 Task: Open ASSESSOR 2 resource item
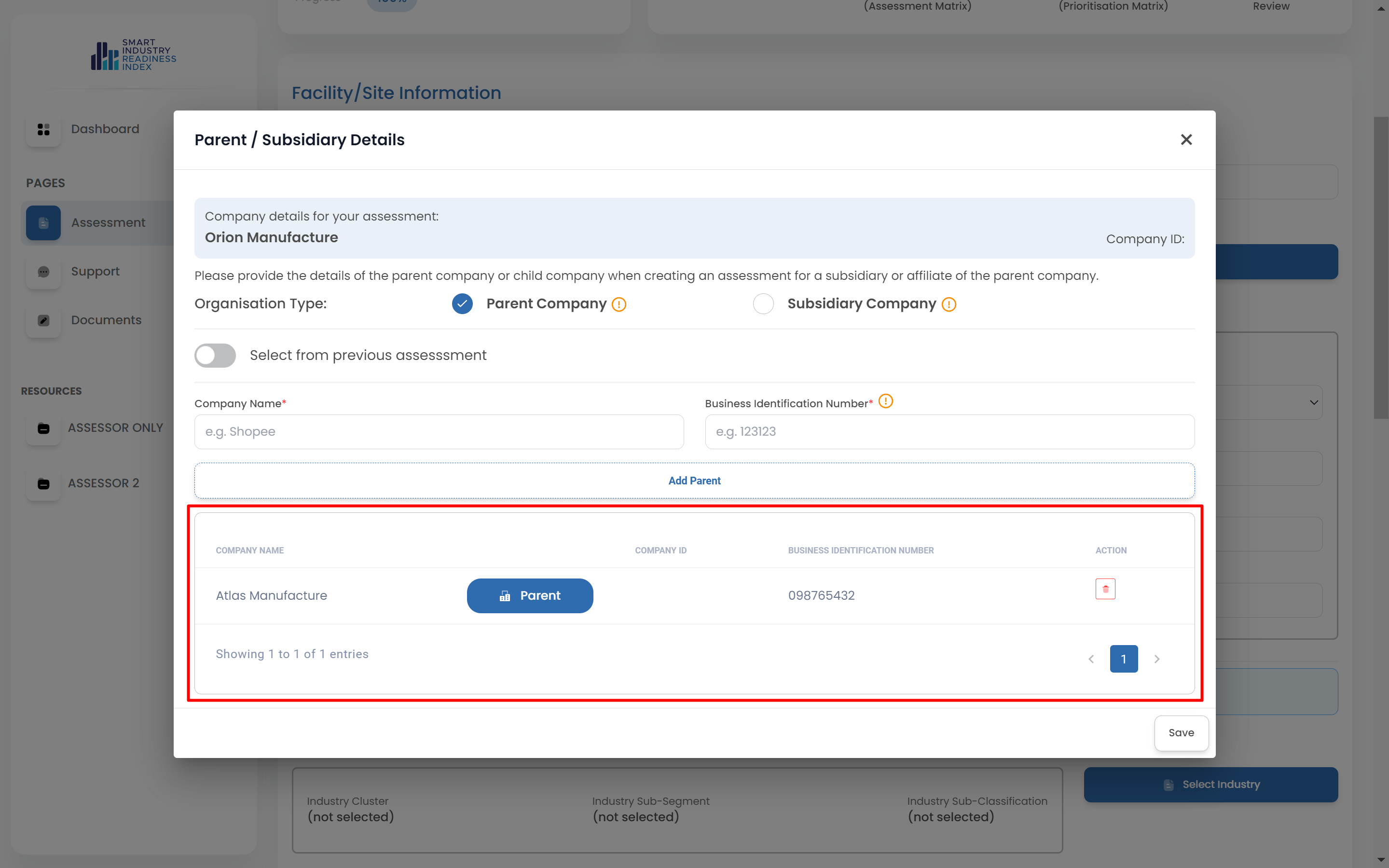point(103,483)
